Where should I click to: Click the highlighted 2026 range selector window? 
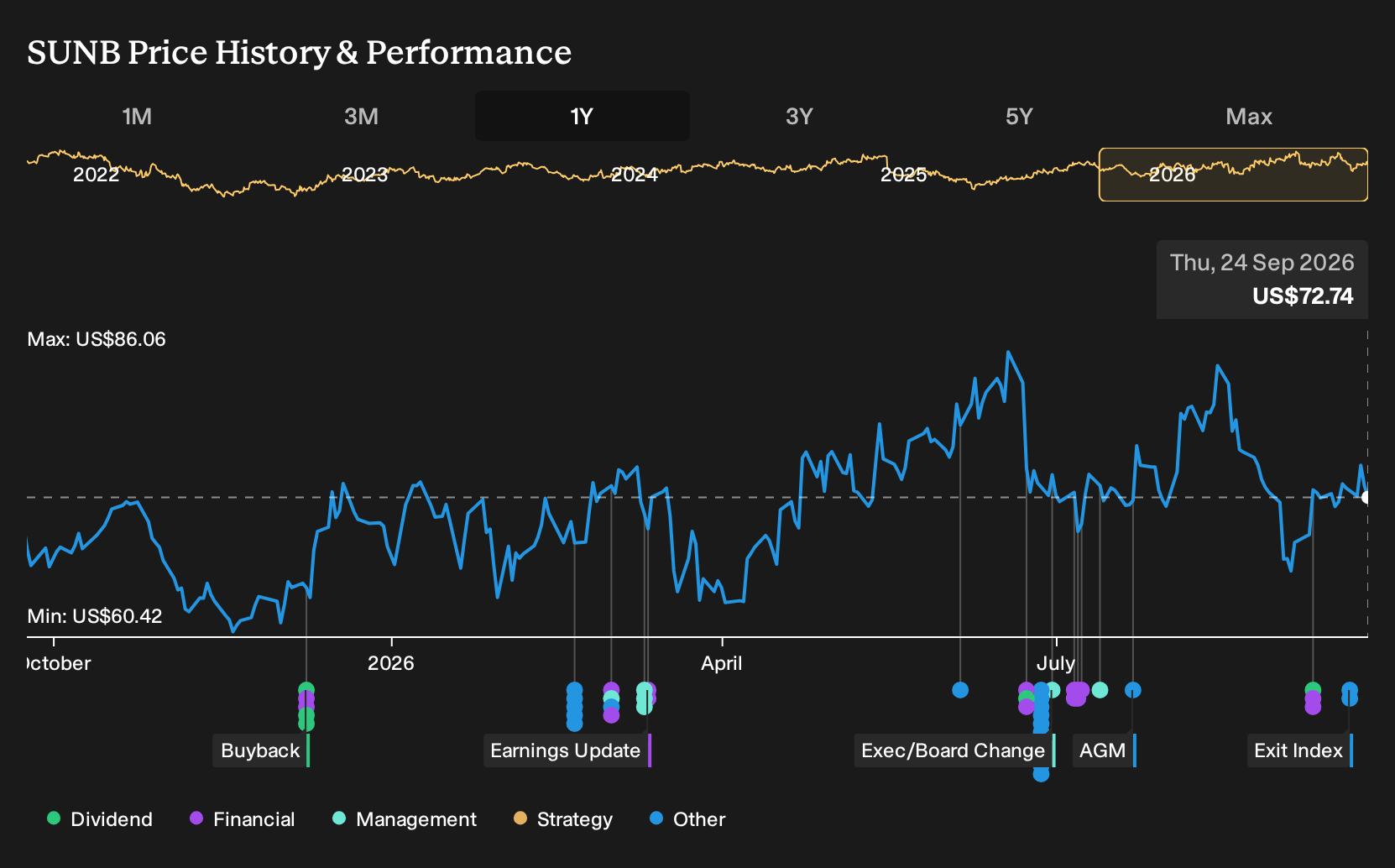pos(1233,175)
